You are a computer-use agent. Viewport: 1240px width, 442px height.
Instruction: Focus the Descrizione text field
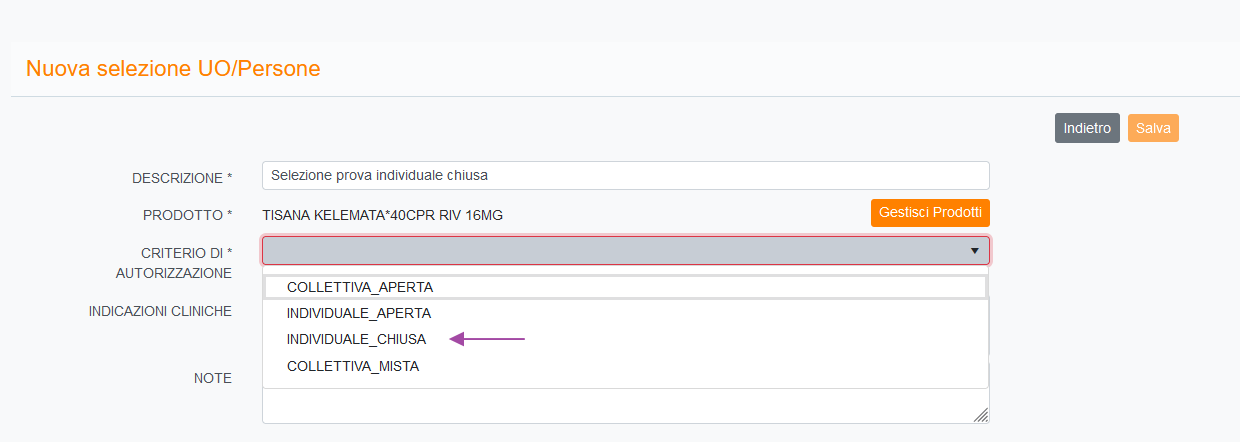click(x=625, y=176)
